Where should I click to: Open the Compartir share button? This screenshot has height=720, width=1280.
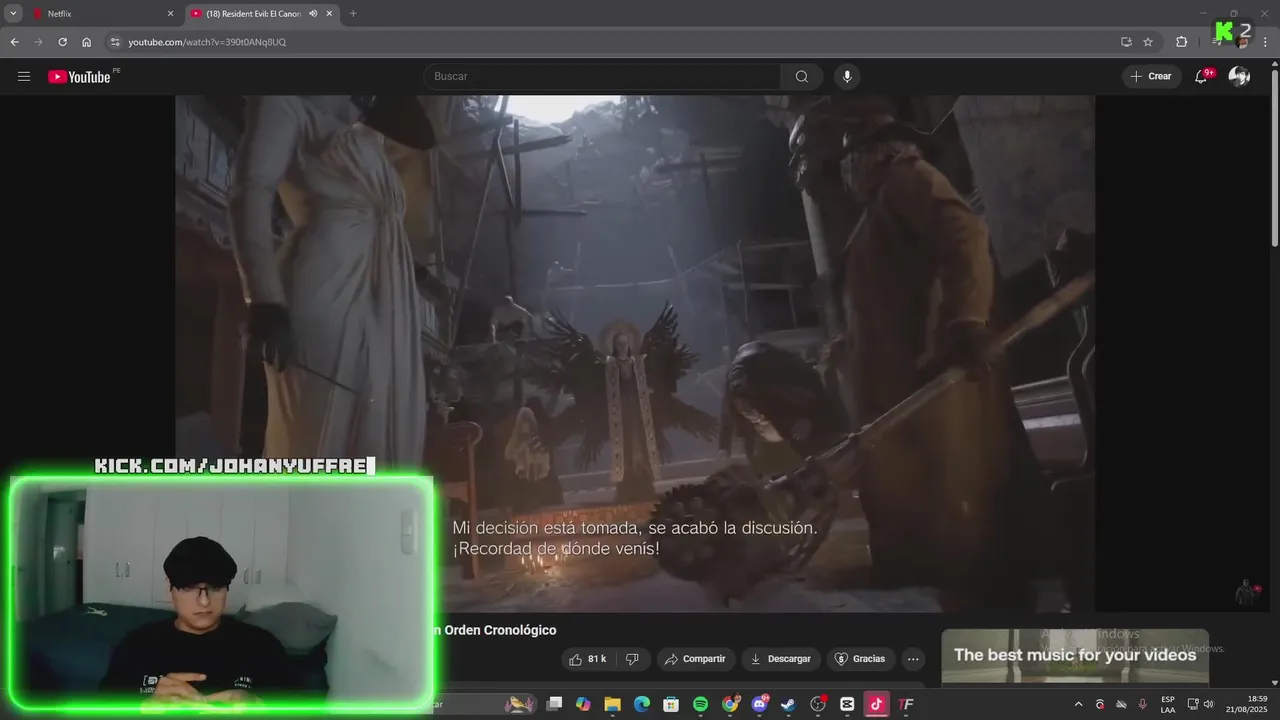tap(696, 659)
